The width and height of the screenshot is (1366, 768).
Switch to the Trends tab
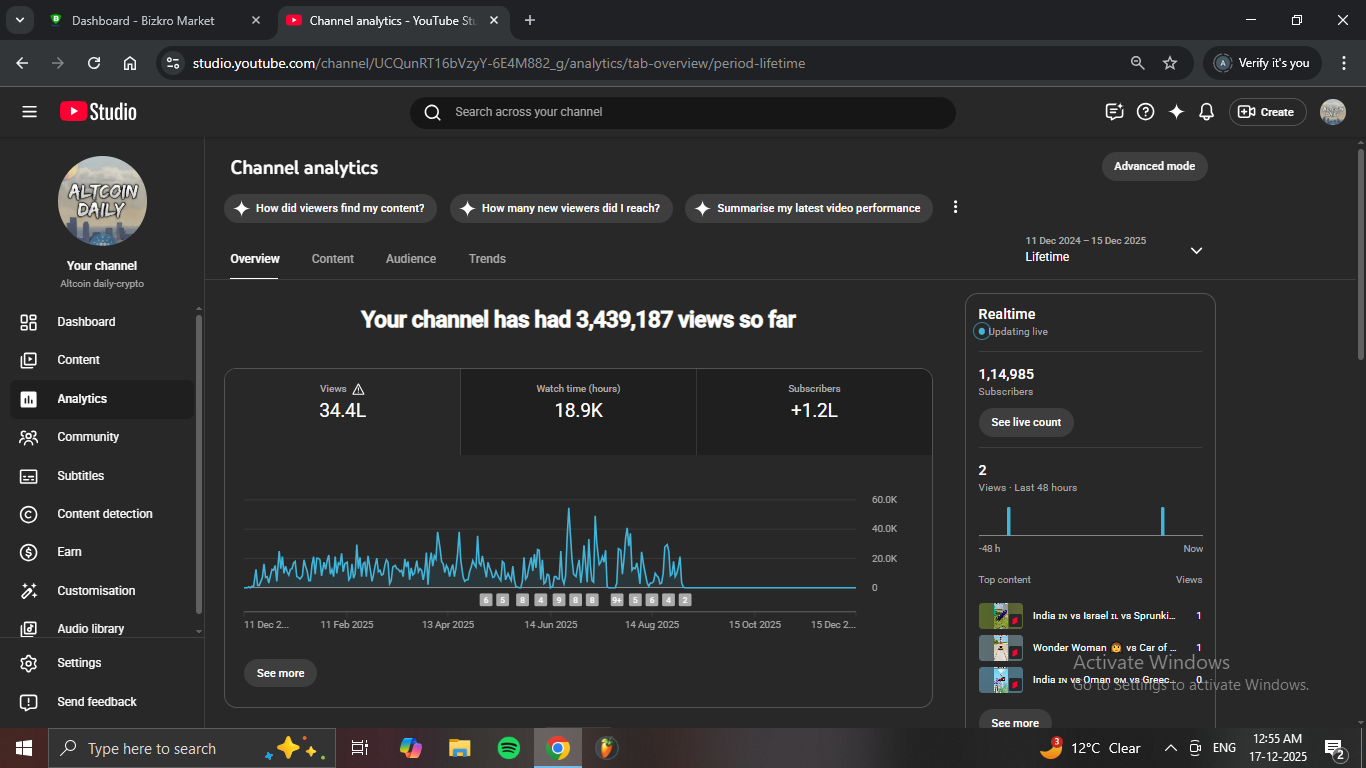click(x=487, y=259)
